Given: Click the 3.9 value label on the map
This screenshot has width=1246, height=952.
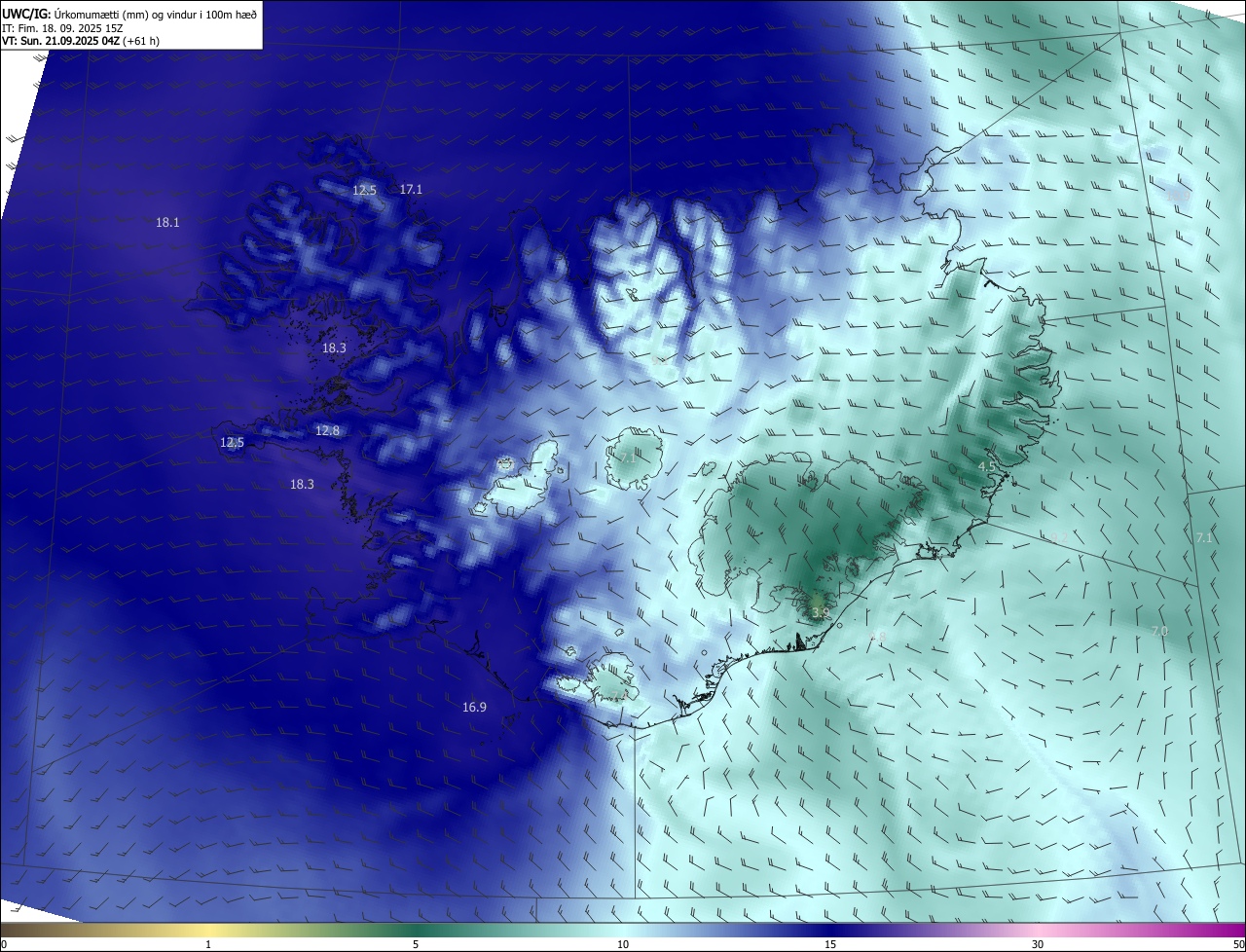Looking at the screenshot, I should pos(820,613).
